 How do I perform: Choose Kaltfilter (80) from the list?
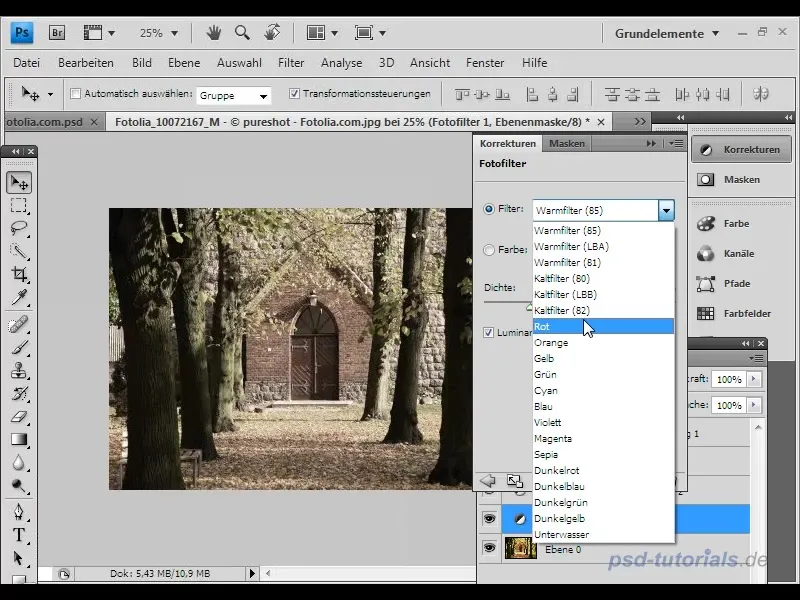603,279
